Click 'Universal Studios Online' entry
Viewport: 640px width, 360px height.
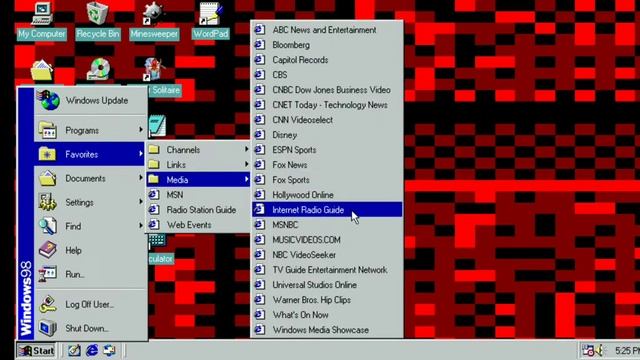tap(327, 285)
